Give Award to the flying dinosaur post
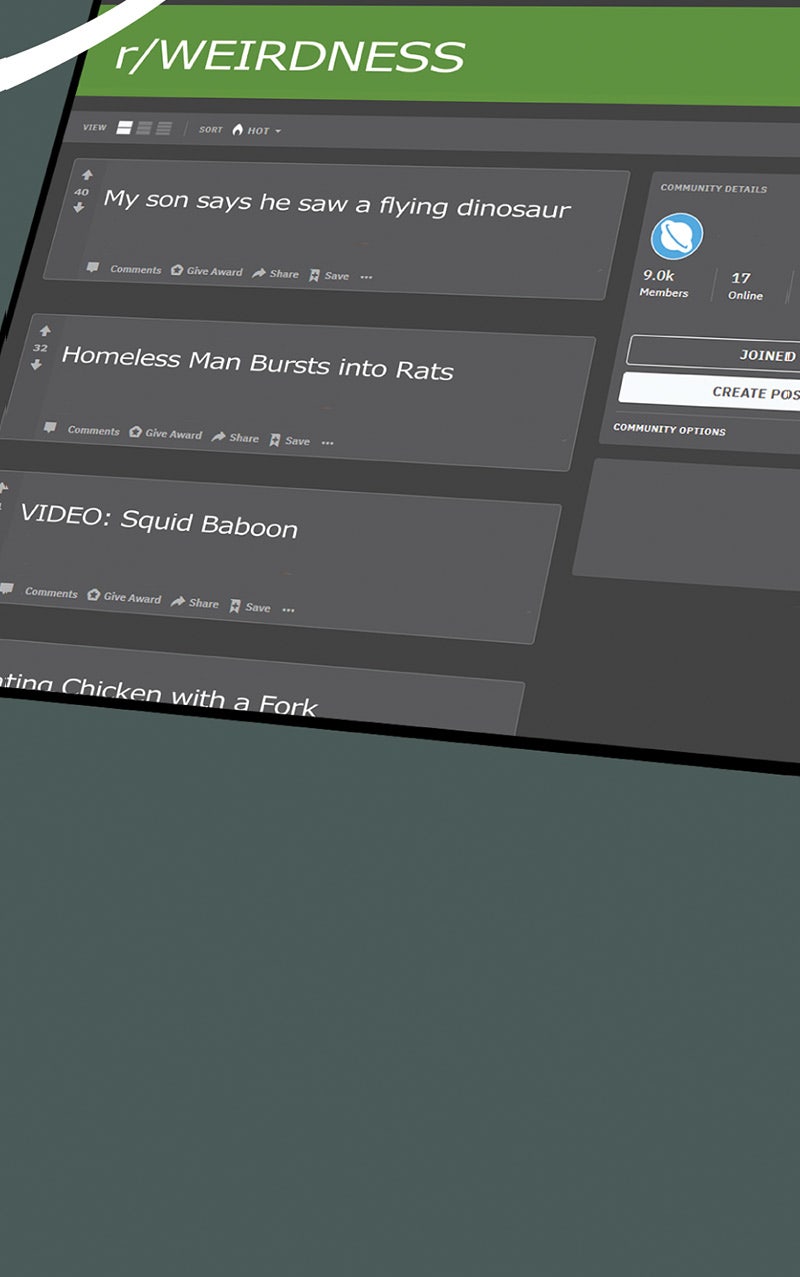The height and width of the screenshot is (1277, 800). point(207,271)
